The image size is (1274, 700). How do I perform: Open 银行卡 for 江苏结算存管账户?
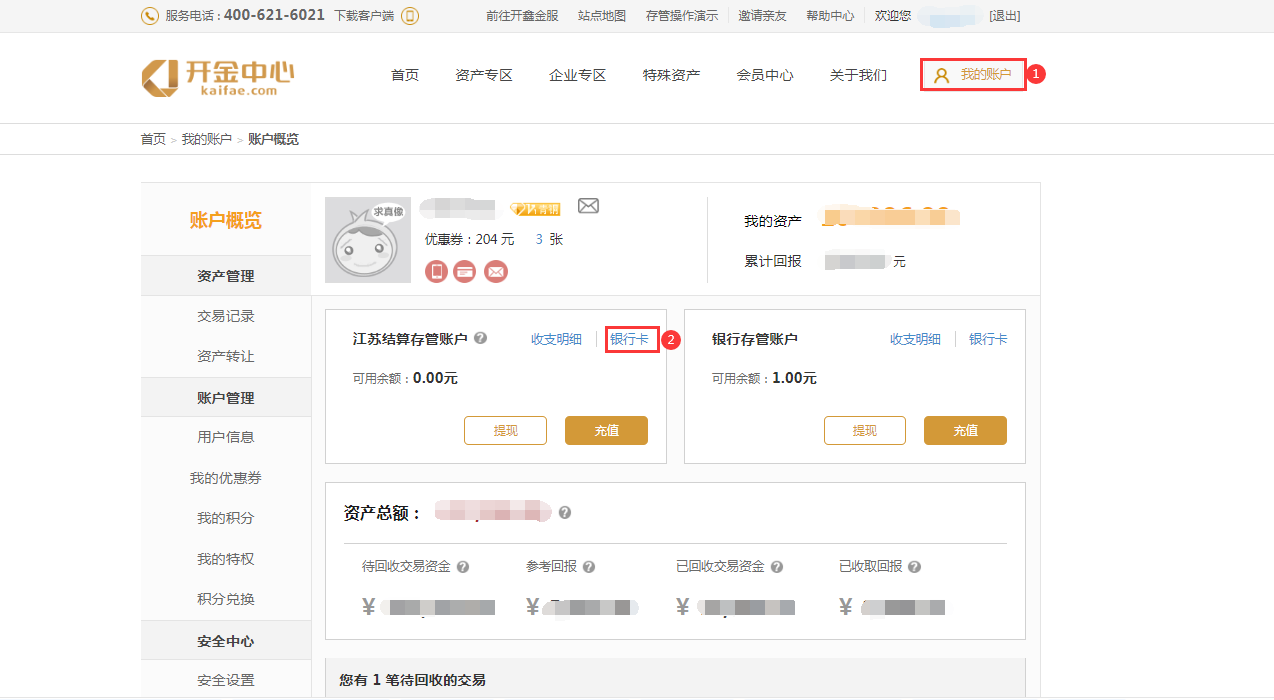[629, 339]
